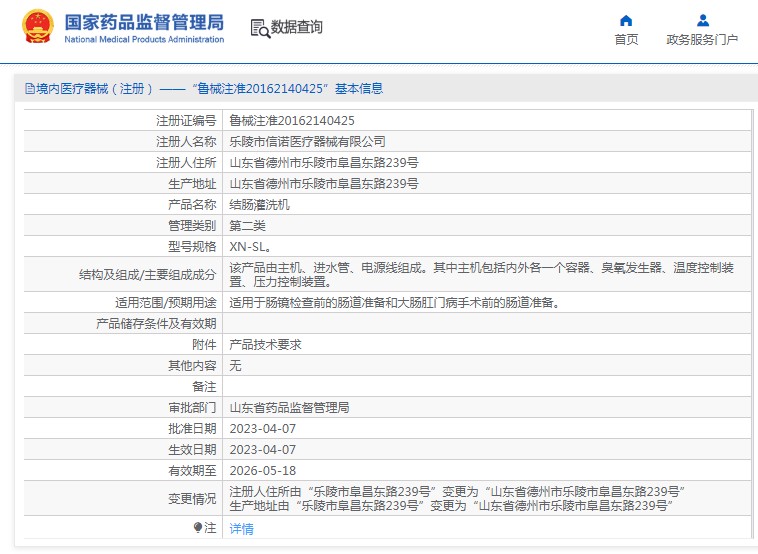Select attachment value 产品技术要求
The image size is (758, 554).
265,345
